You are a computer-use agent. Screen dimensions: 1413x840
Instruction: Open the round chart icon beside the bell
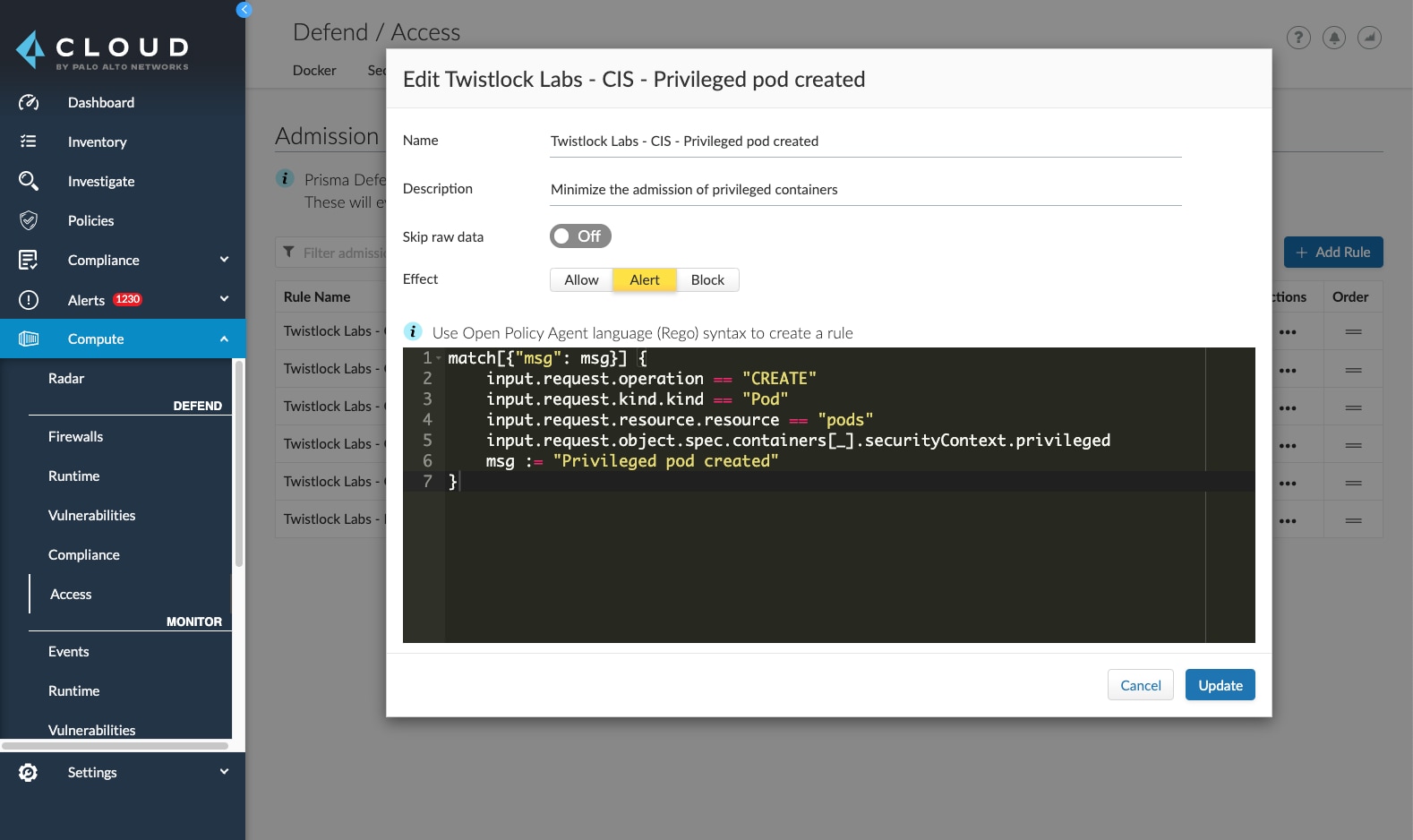pos(1369,38)
